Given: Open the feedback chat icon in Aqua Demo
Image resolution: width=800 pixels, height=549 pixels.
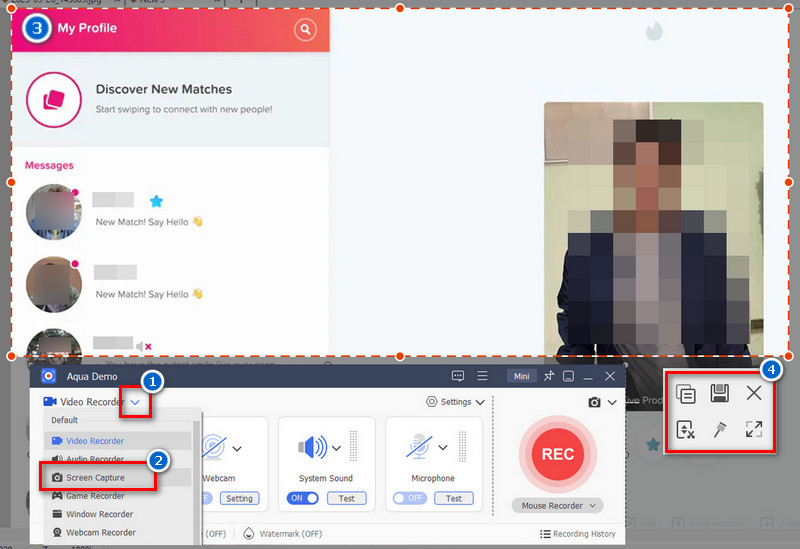Looking at the screenshot, I should tap(458, 376).
